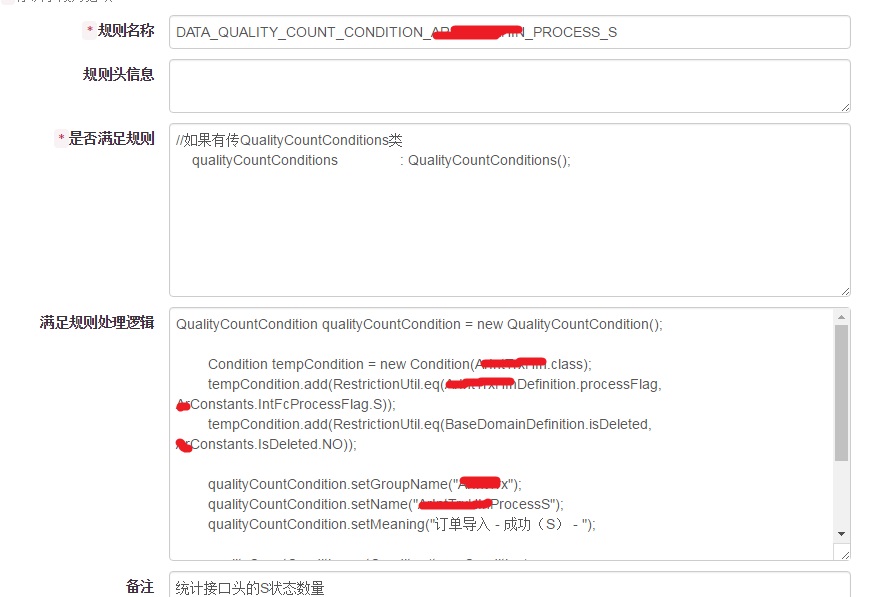Click resize handle of 满足规则处理逻辑 text area

tap(845, 555)
